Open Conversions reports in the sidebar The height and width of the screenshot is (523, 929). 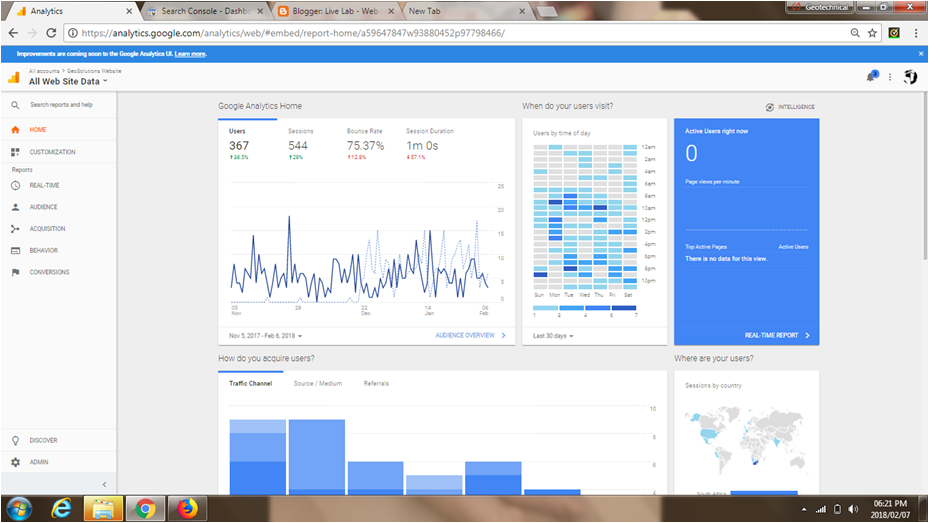point(59,272)
